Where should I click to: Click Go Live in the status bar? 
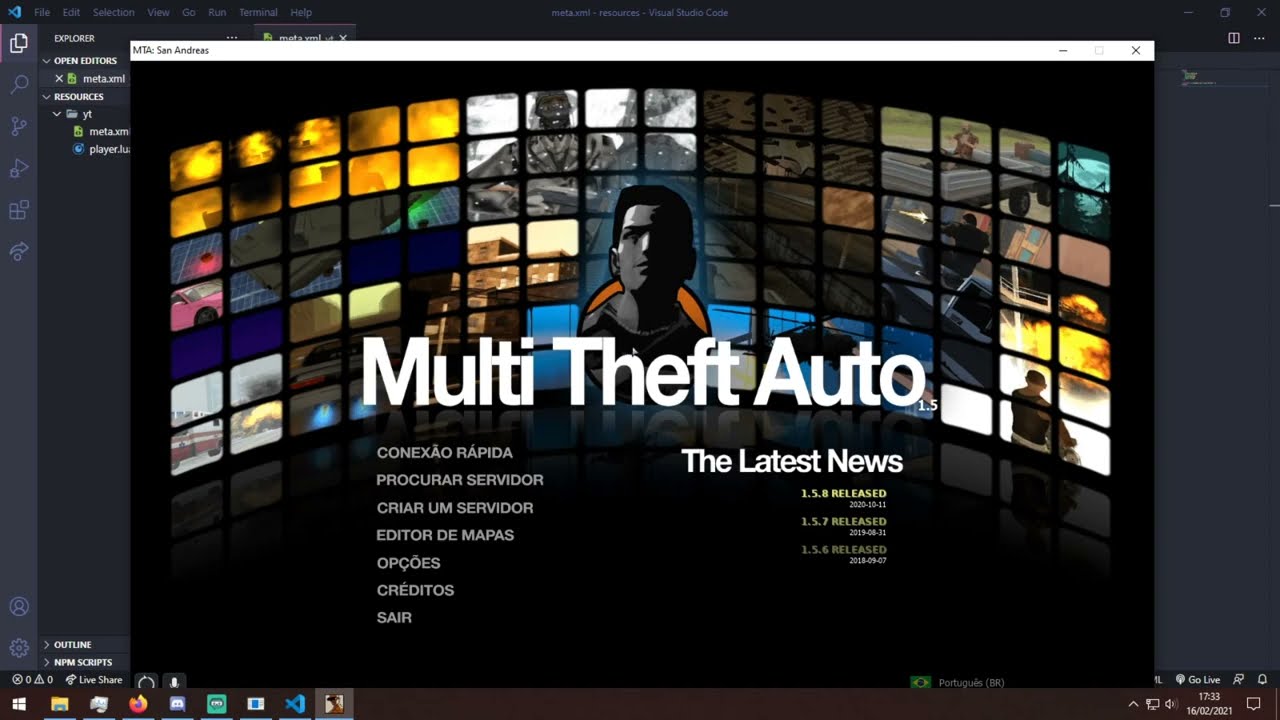click(1198, 680)
